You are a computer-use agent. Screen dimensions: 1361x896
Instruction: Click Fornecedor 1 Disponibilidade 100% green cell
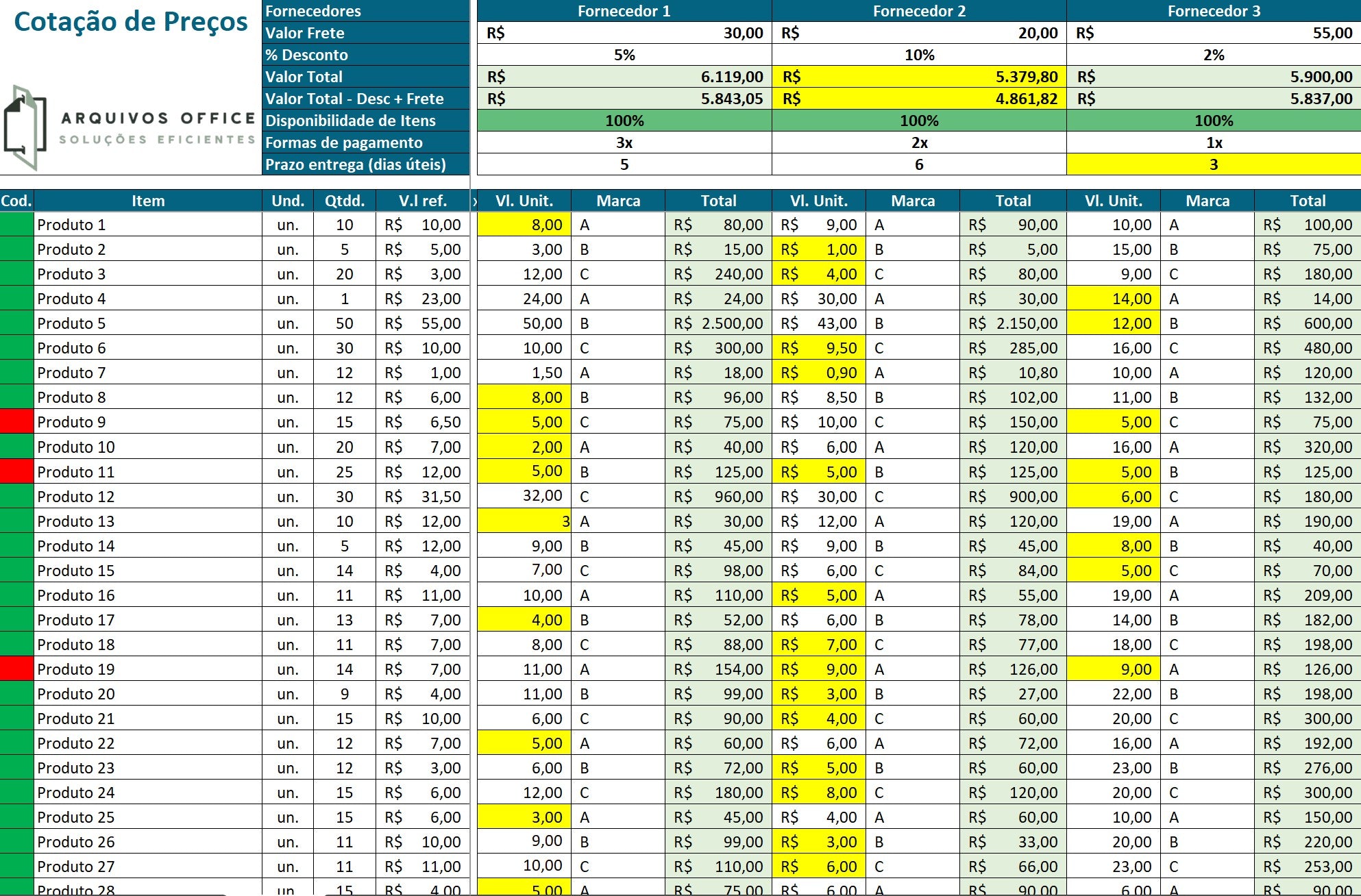624,121
